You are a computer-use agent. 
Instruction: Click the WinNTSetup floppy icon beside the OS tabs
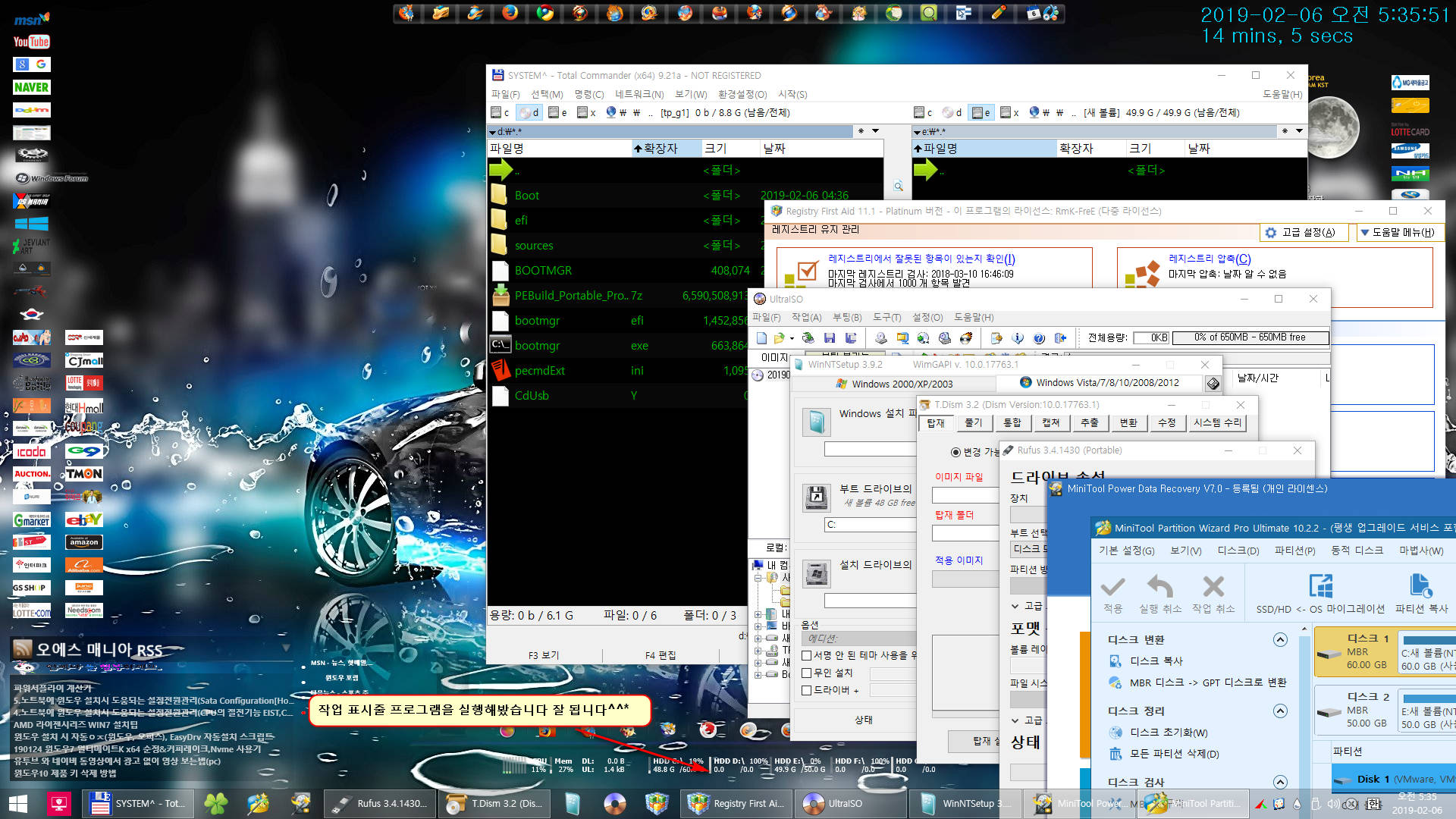click(x=1213, y=384)
